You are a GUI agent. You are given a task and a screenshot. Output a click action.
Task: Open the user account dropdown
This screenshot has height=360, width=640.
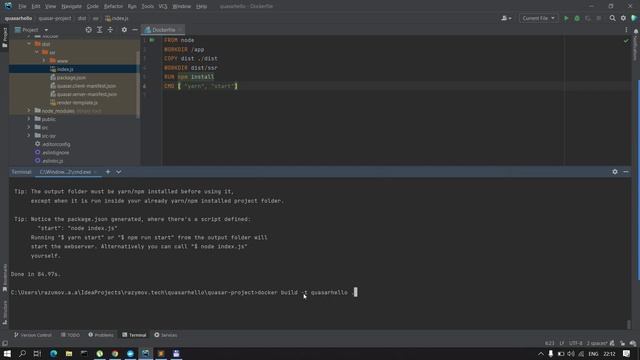(506, 18)
